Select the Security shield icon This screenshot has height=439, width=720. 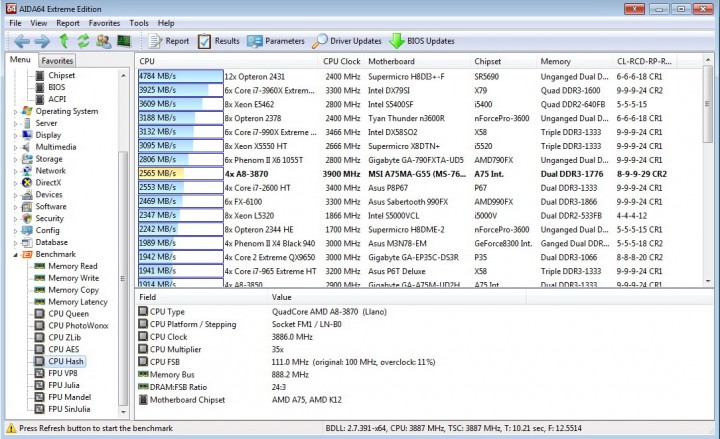27,219
